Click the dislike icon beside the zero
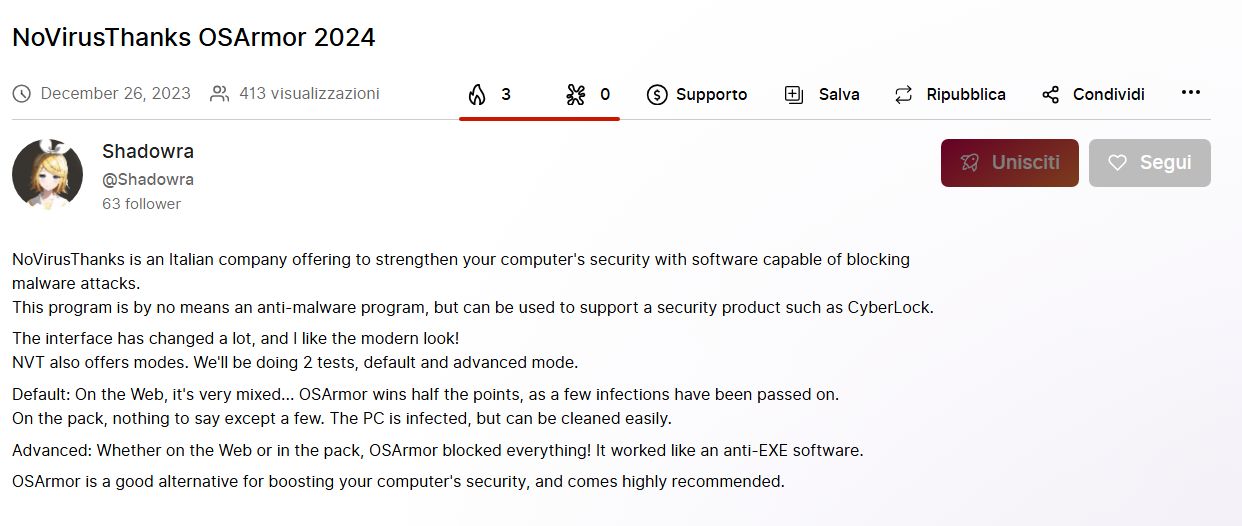This screenshot has height=526, width=1242. pyautogui.click(x=575, y=94)
